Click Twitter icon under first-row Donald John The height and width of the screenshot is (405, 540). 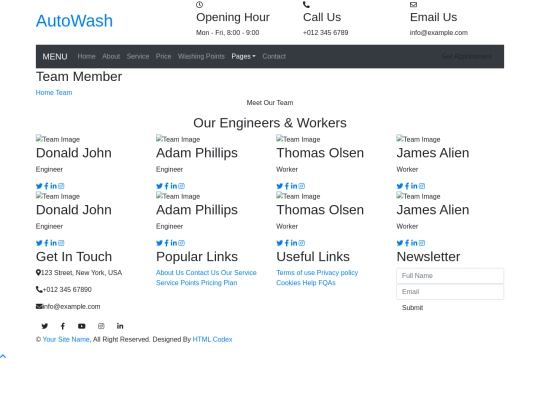39,186
